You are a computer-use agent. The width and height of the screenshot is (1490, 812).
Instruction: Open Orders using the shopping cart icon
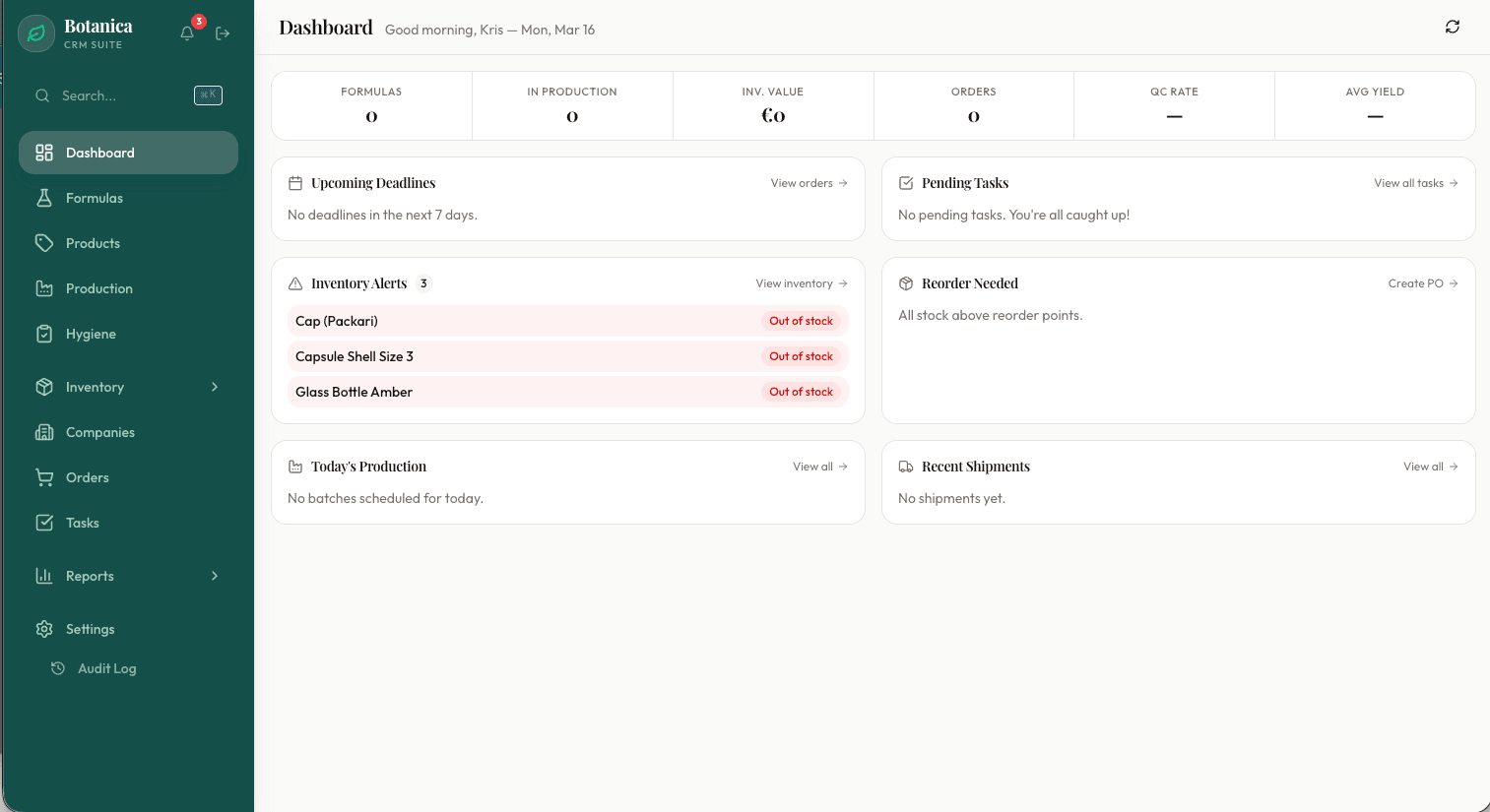tap(44, 477)
